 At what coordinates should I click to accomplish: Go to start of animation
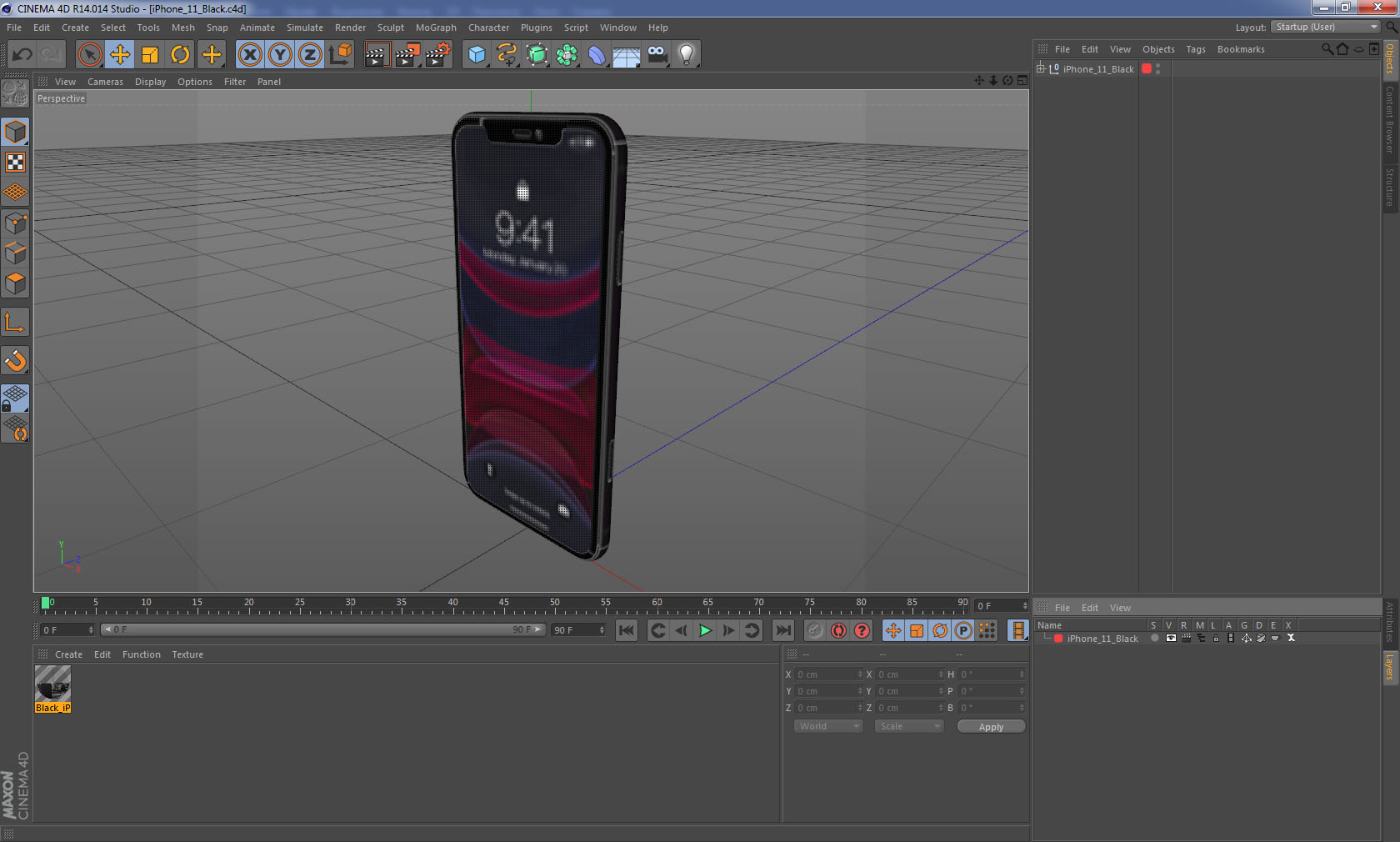tap(627, 630)
